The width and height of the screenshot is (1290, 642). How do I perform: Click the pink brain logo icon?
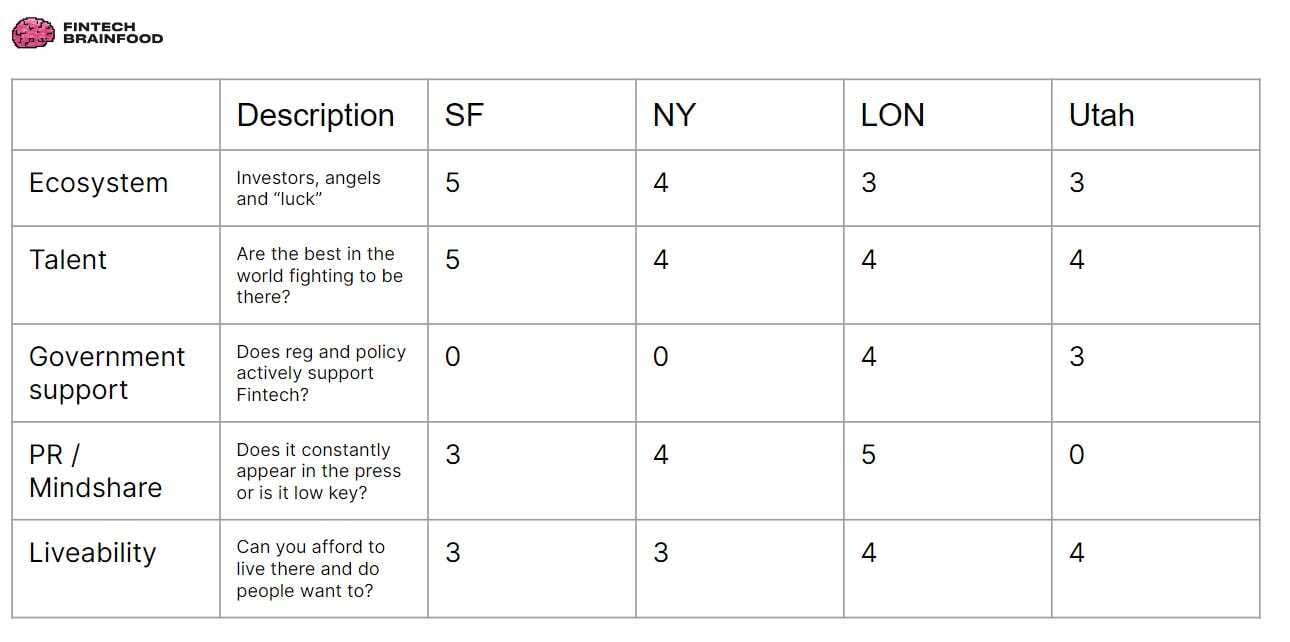click(33, 32)
